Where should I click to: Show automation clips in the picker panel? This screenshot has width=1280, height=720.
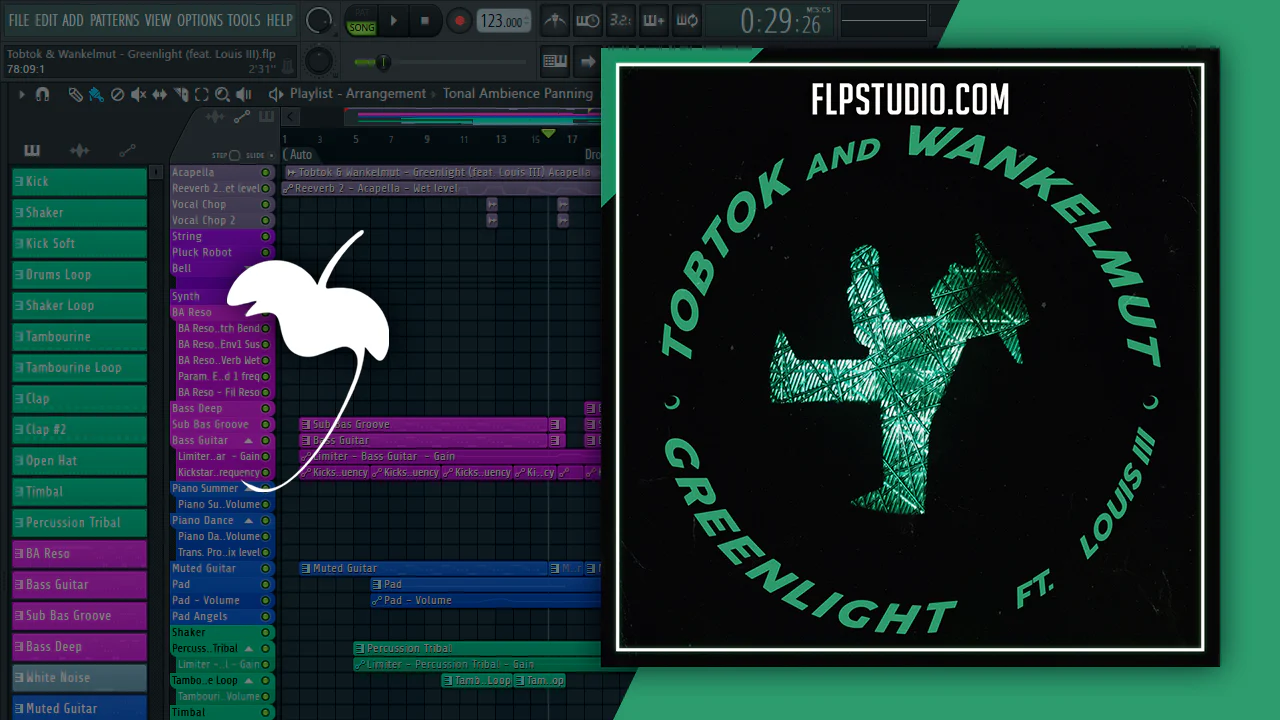[127, 151]
